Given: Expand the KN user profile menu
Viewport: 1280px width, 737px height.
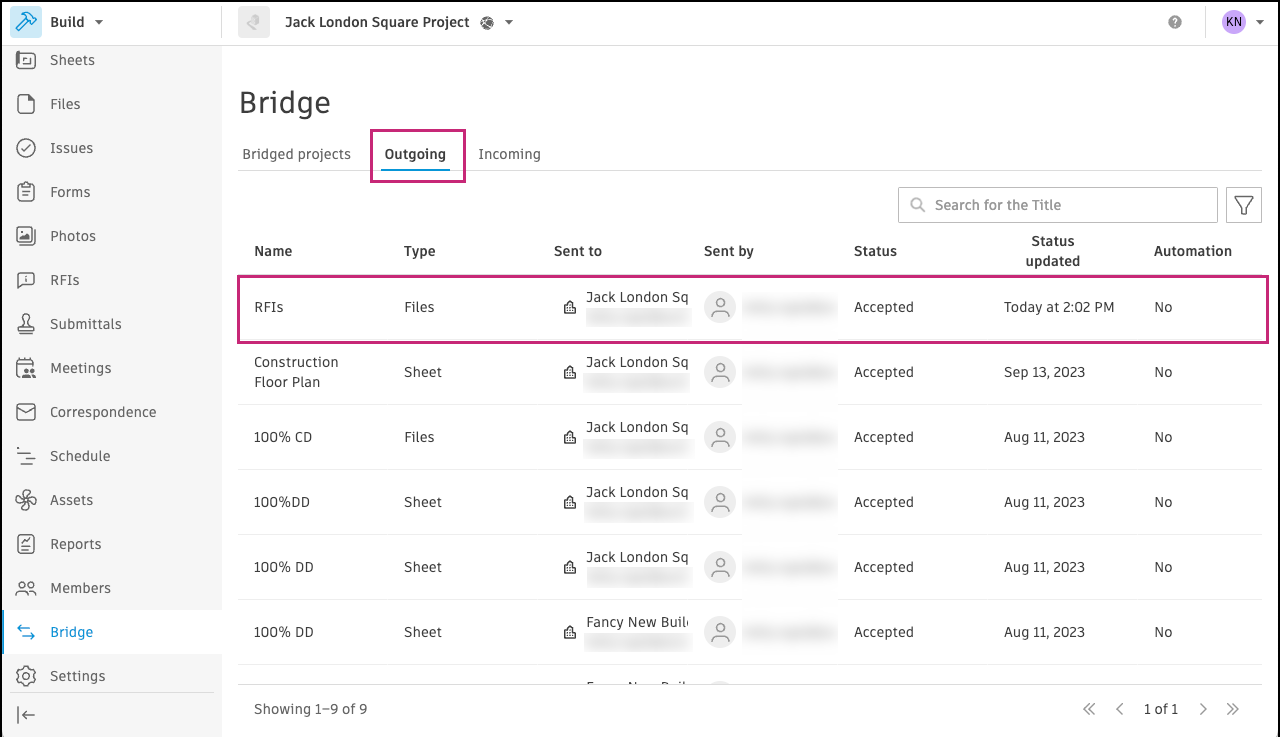Looking at the screenshot, I should click(x=1243, y=22).
